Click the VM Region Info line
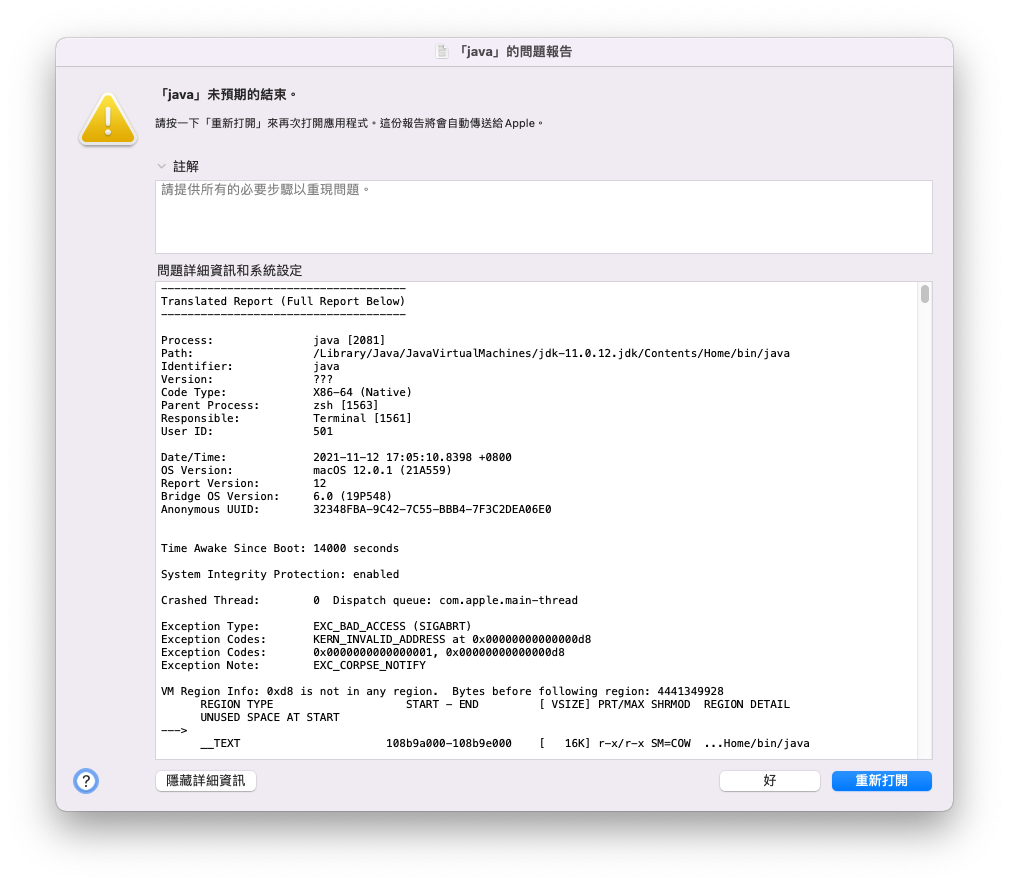The width and height of the screenshot is (1009, 885). 442,691
